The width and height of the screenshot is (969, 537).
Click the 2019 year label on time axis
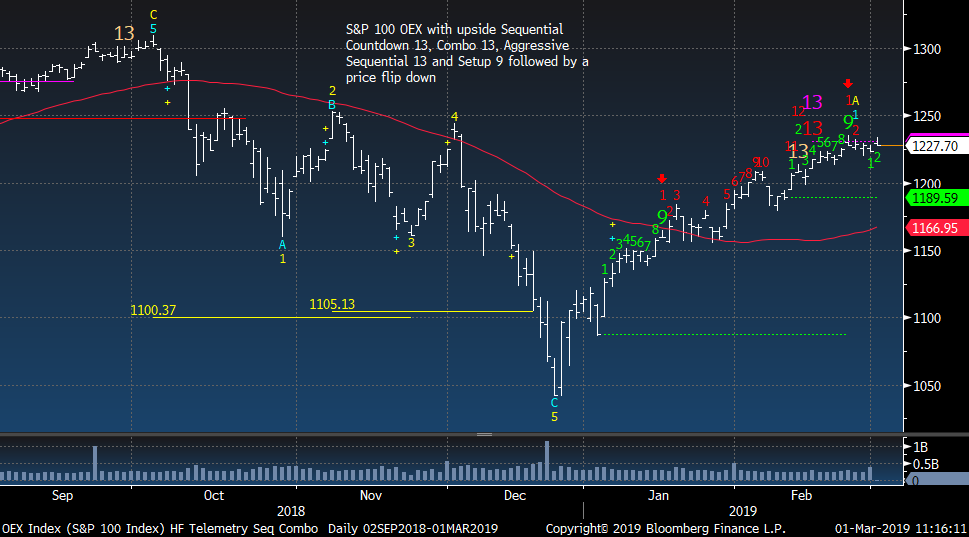(x=743, y=512)
